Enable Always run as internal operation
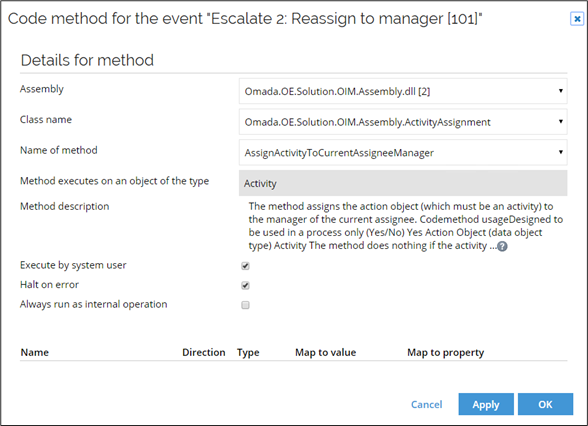The width and height of the screenshot is (588, 426). point(245,305)
